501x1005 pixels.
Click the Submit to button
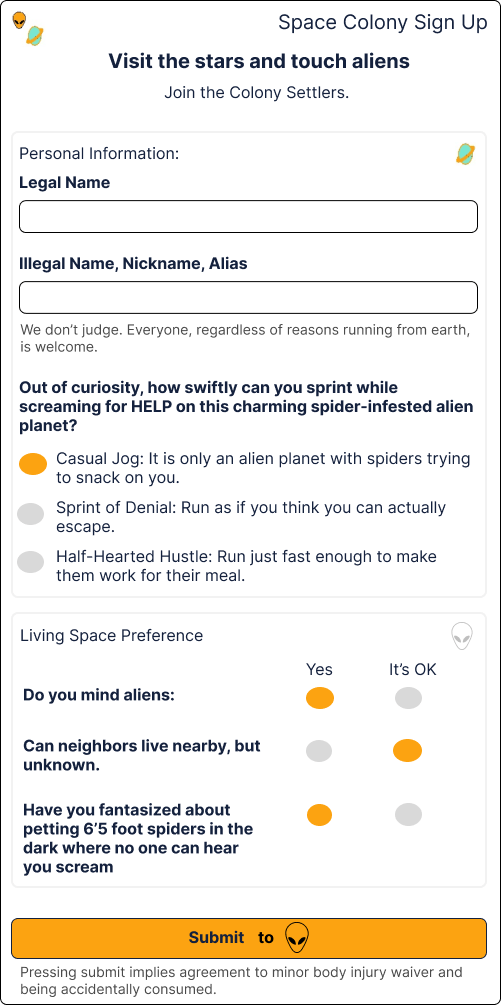pyautogui.click(x=249, y=938)
